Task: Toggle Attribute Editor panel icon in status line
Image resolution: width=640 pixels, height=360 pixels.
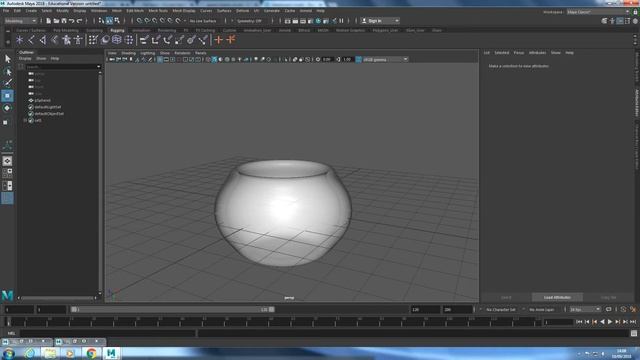Action: click(620, 21)
